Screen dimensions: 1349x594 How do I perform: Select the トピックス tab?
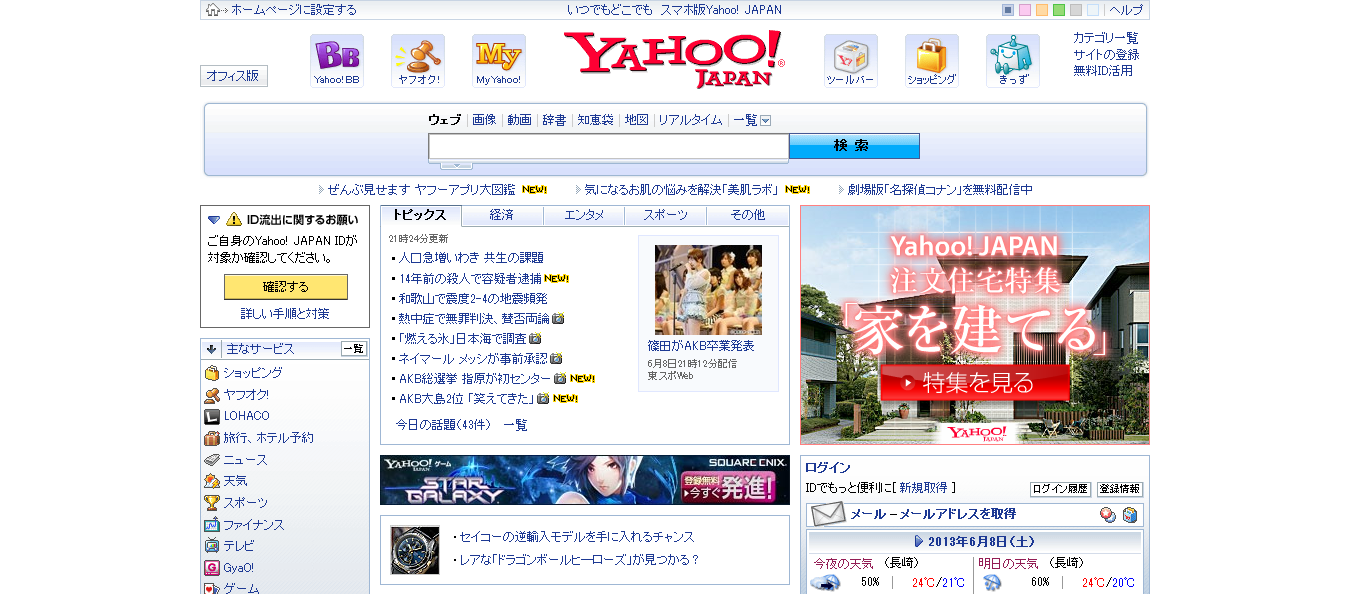click(420, 215)
